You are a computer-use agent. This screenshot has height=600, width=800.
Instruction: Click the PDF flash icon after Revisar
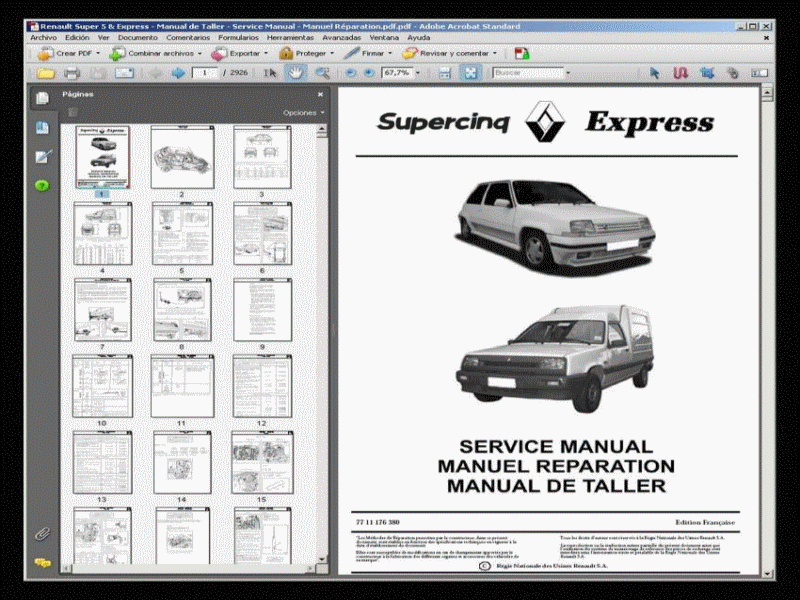[521, 53]
